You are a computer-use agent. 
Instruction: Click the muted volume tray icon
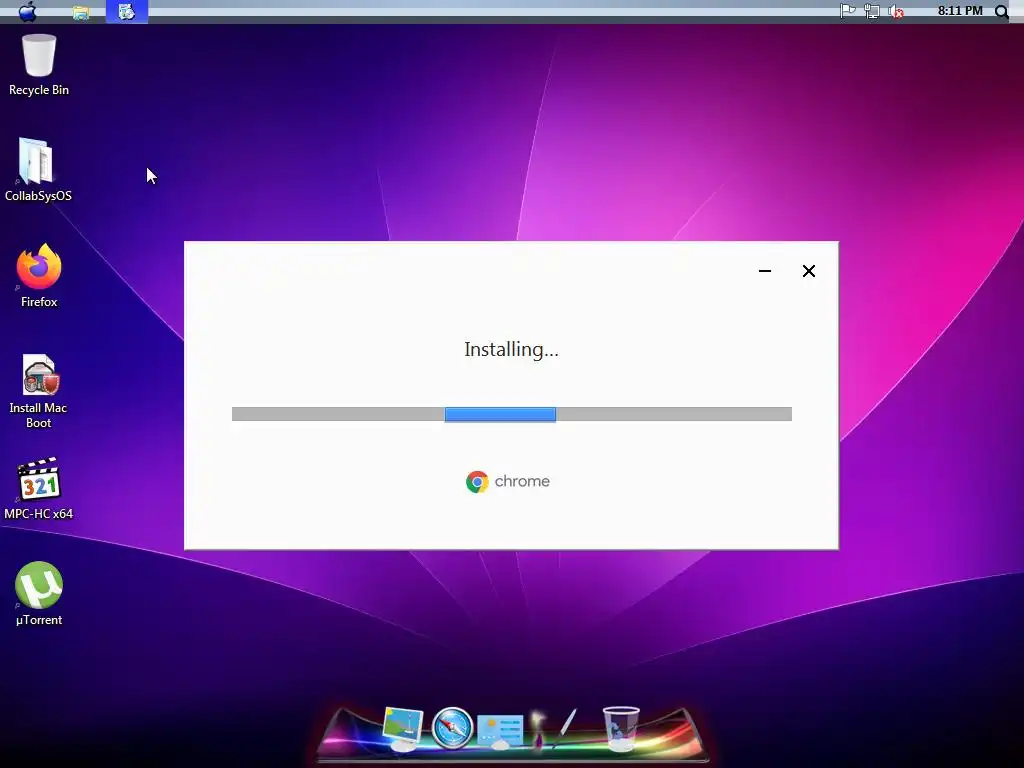click(x=896, y=12)
